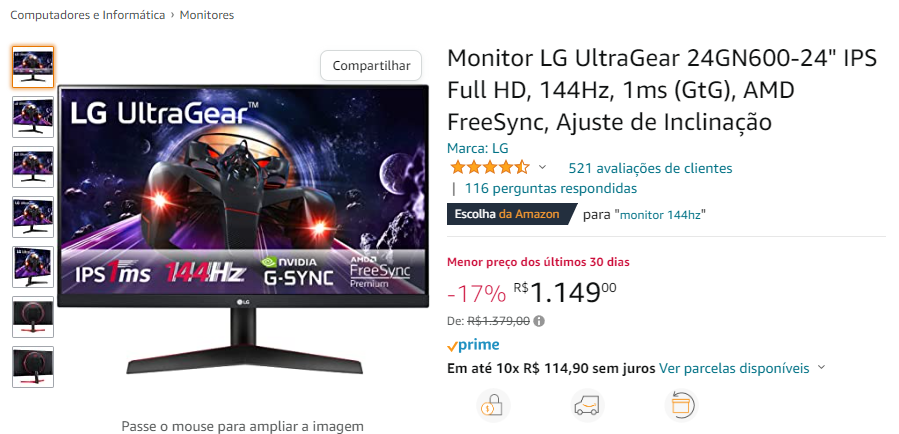This screenshot has height=434, width=899.
Task: Select the second product thumbnail
Action: point(33,117)
